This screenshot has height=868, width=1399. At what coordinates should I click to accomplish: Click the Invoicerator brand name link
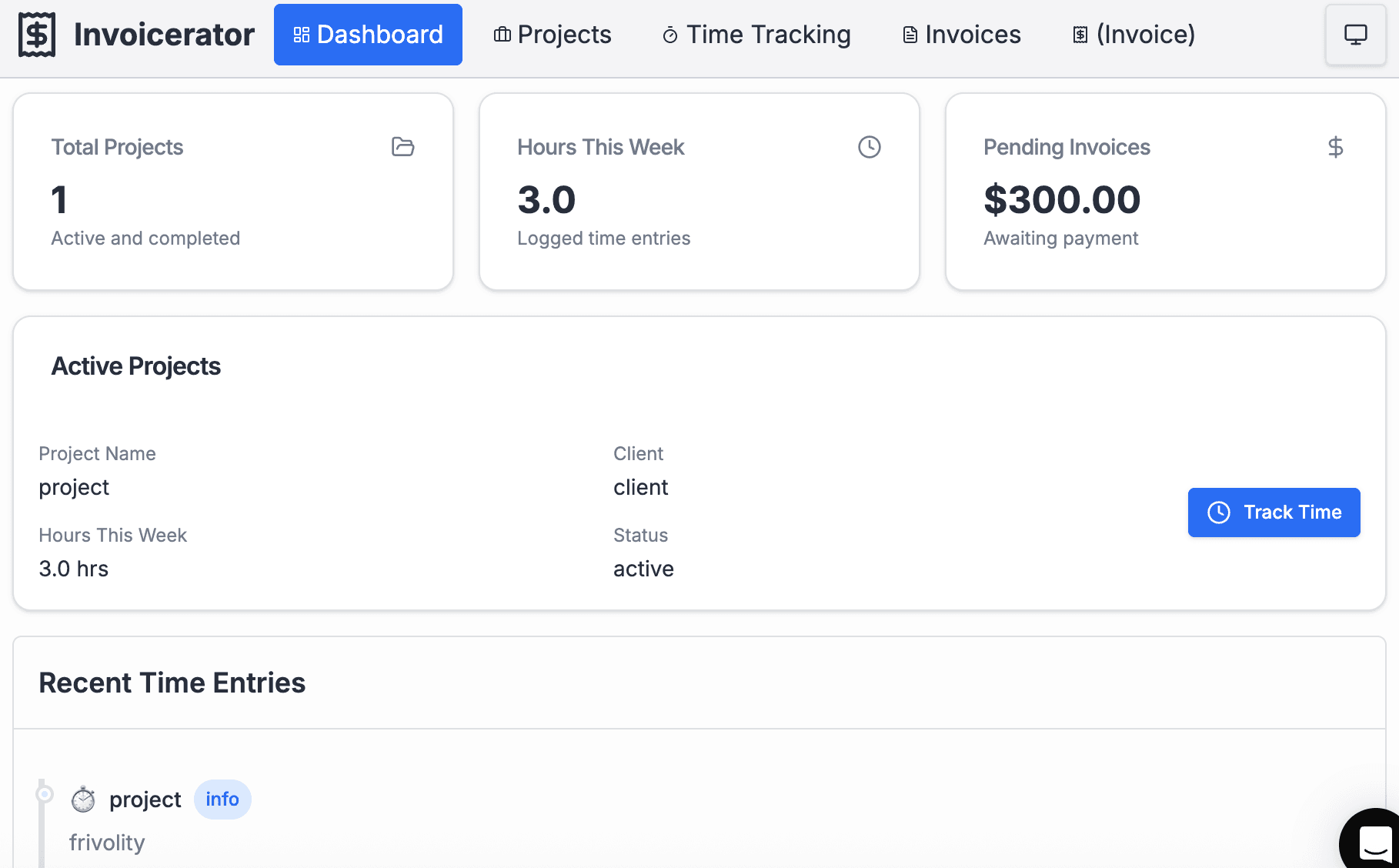(x=164, y=35)
